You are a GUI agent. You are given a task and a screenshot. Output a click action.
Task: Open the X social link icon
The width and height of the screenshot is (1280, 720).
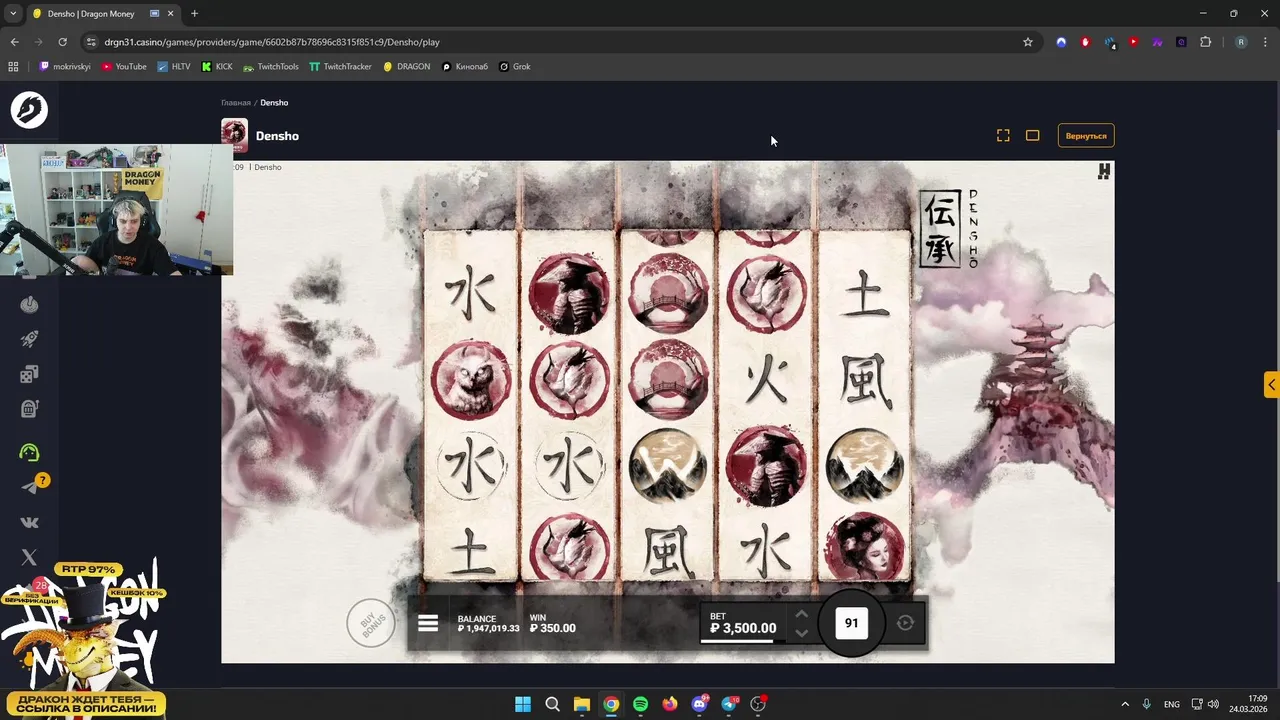(29, 557)
